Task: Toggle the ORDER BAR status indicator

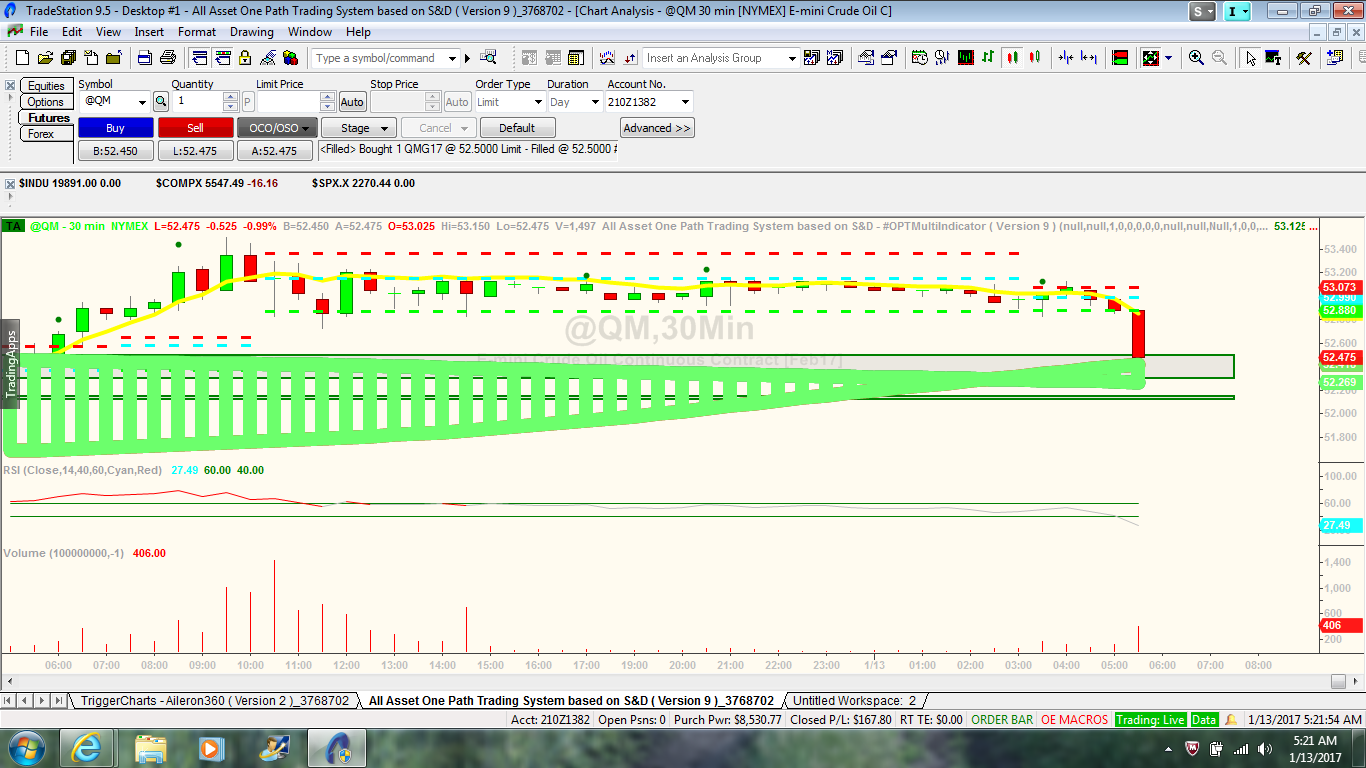Action: (1002, 719)
